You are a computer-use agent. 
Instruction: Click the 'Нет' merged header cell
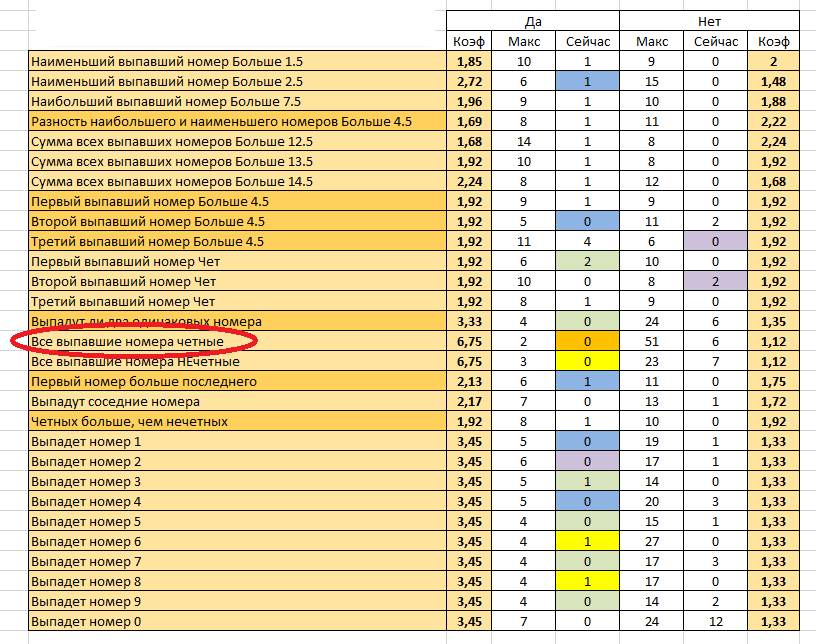click(709, 21)
